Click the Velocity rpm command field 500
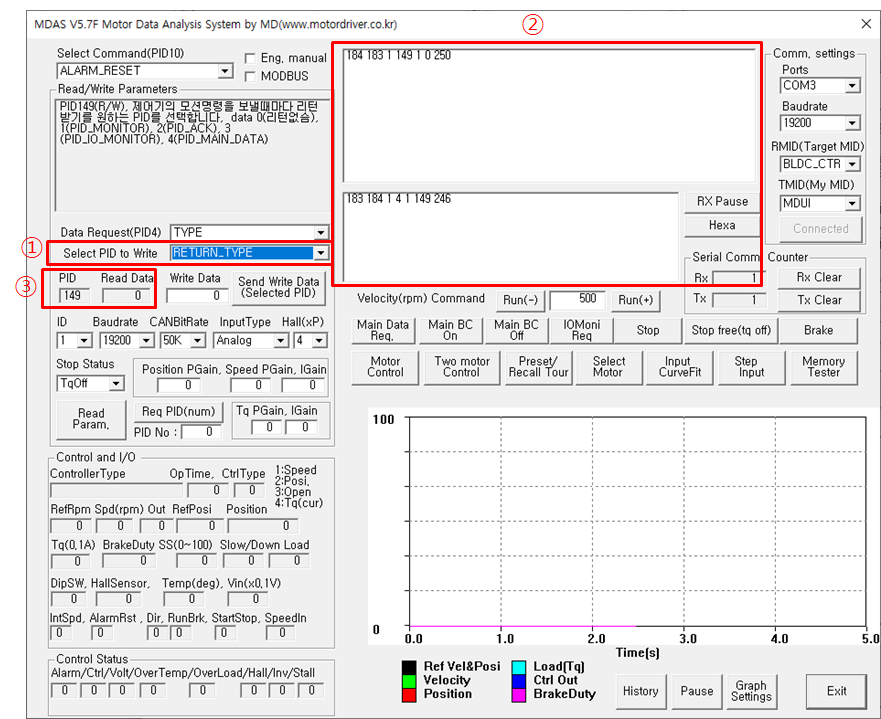 tap(578, 300)
